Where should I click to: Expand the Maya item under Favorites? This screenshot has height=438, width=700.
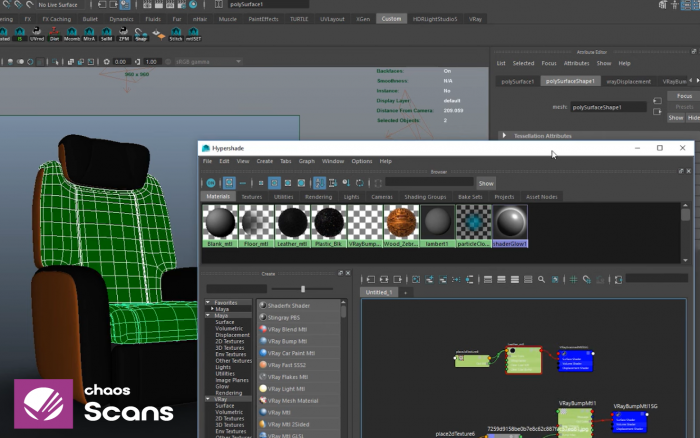point(212,309)
